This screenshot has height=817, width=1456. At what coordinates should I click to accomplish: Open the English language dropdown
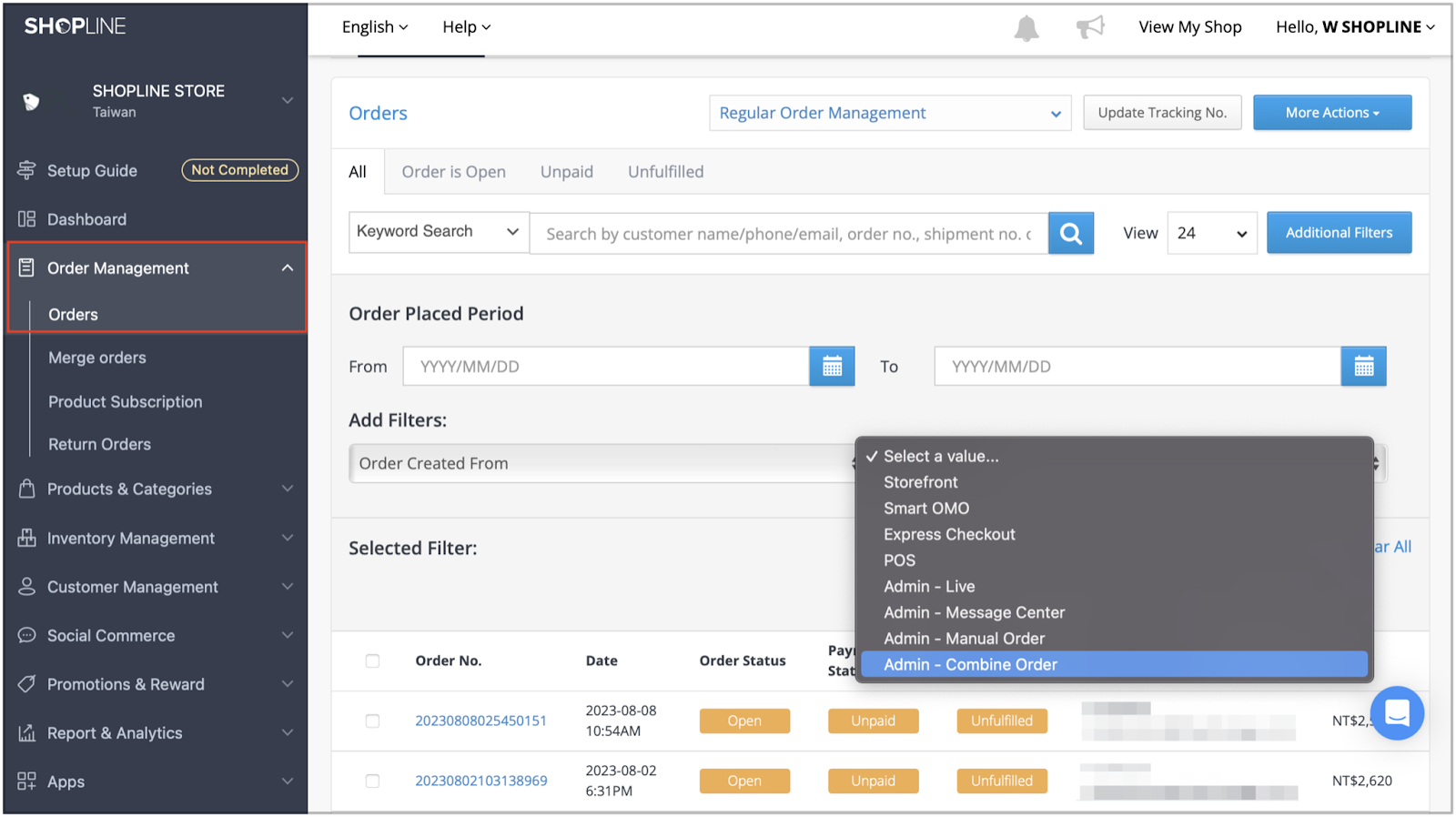point(375,27)
